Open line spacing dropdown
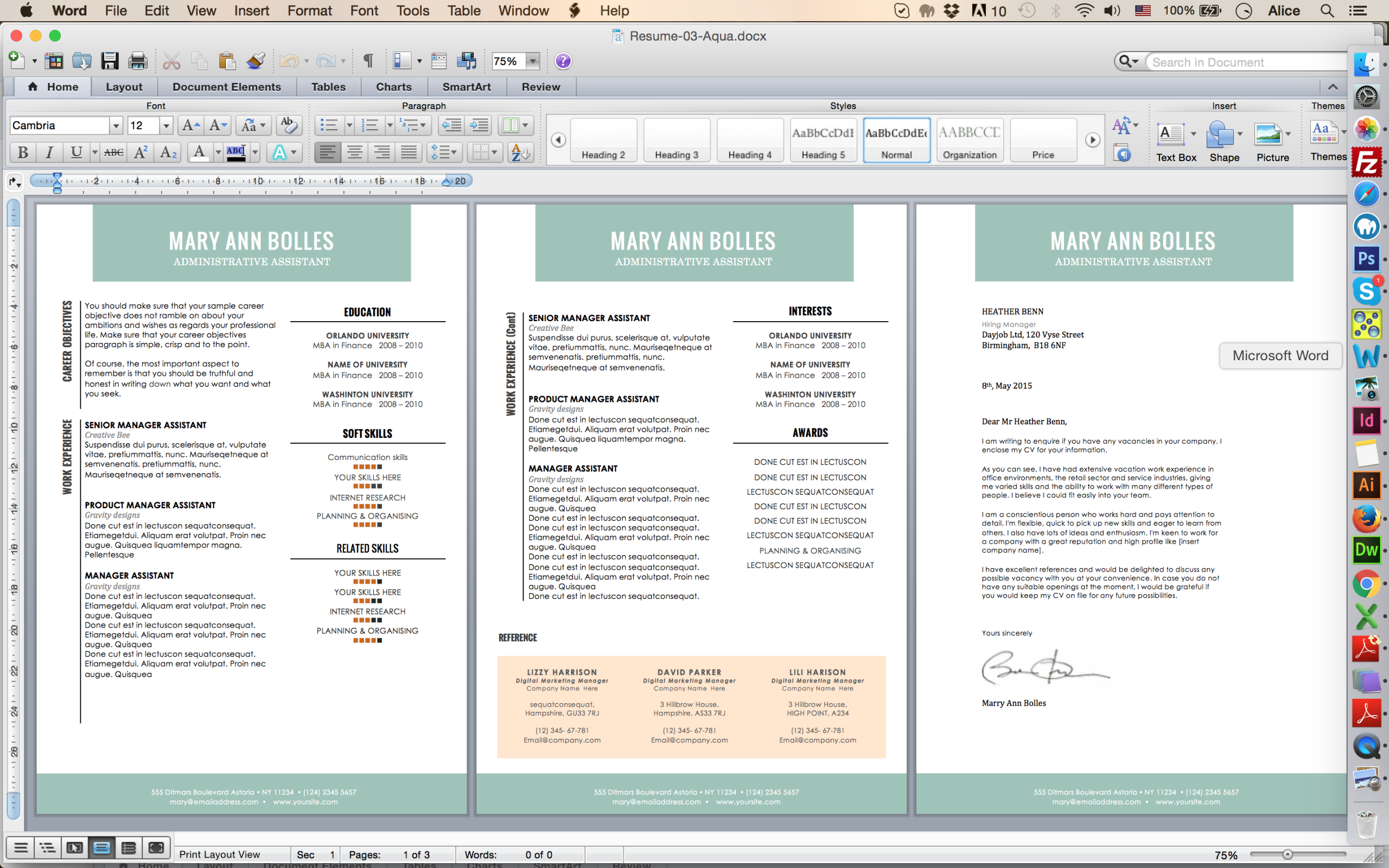Screen dimensions: 1389x868 444,152
